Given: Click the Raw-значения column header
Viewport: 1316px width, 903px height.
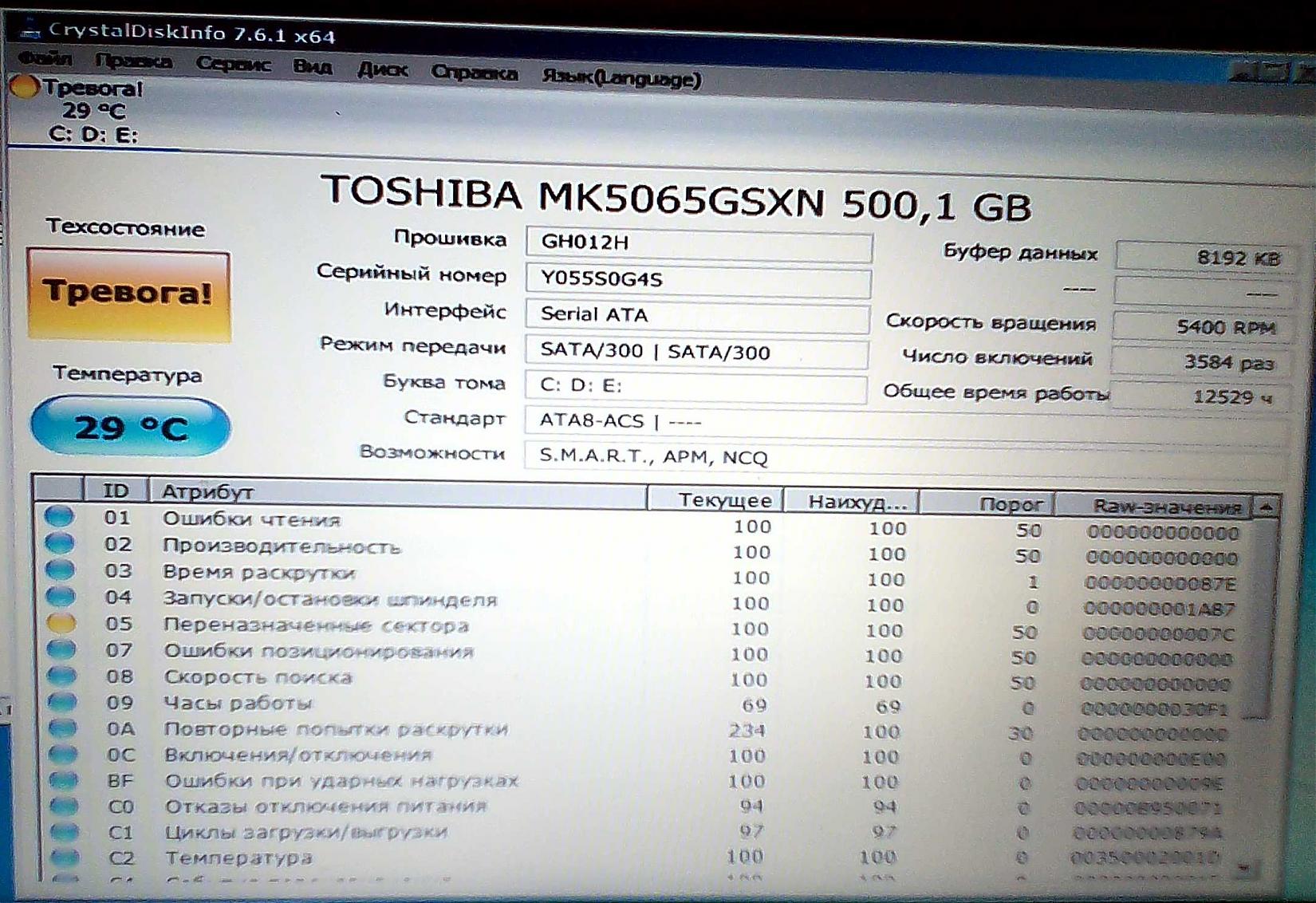Looking at the screenshot, I should (x=1167, y=506).
